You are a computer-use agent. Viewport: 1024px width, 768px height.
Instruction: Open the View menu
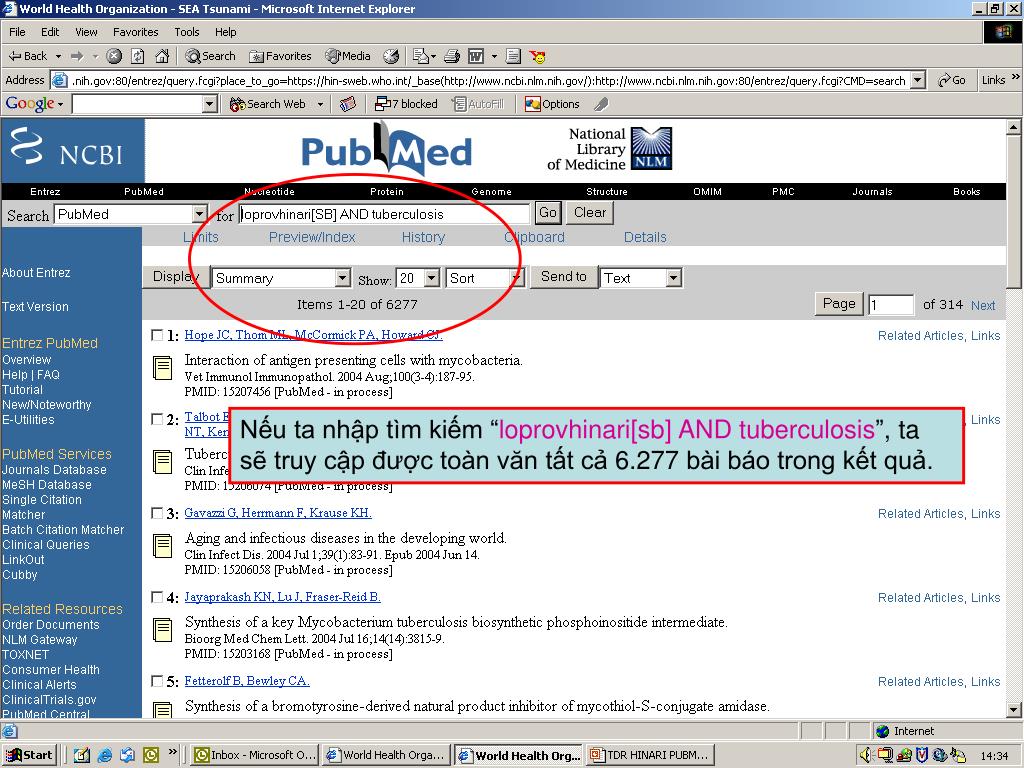coord(86,32)
